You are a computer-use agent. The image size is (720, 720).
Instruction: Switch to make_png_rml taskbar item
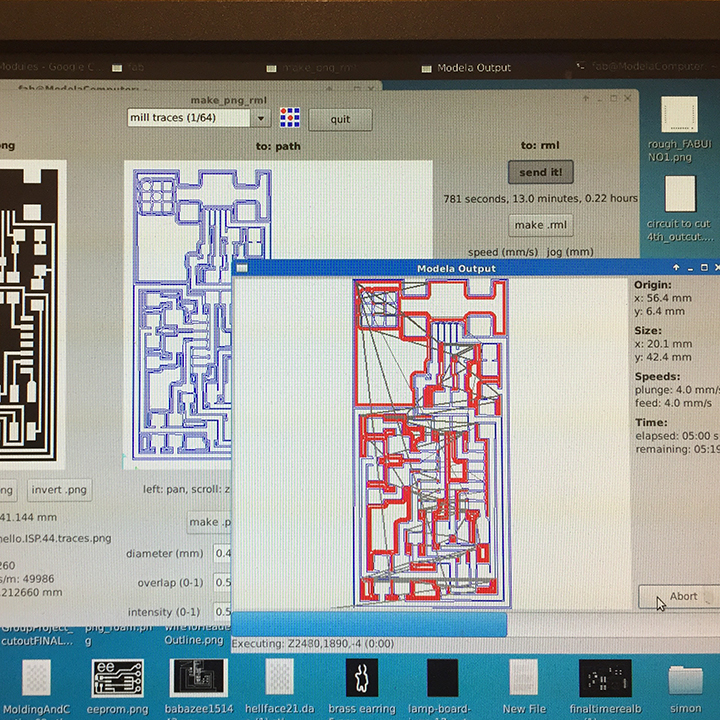tap(311, 68)
